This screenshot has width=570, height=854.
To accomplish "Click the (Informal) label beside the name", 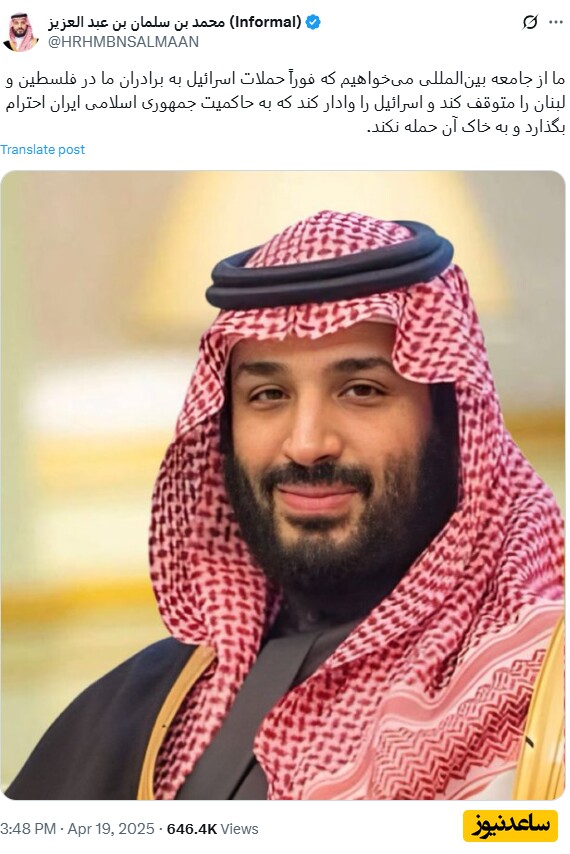I will click(x=265, y=22).
